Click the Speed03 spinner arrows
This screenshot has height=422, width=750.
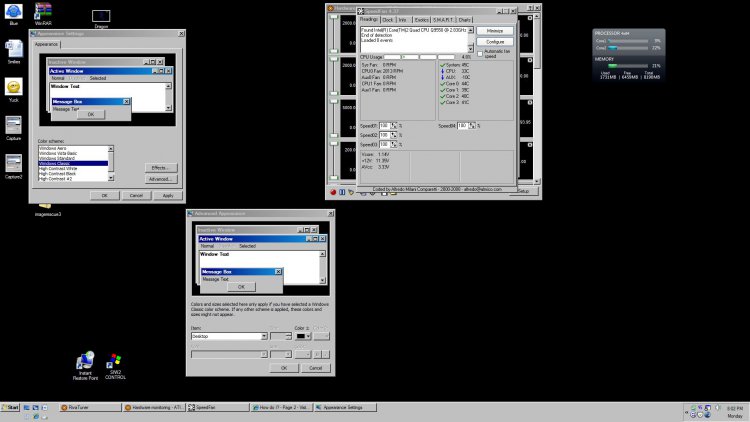click(394, 144)
